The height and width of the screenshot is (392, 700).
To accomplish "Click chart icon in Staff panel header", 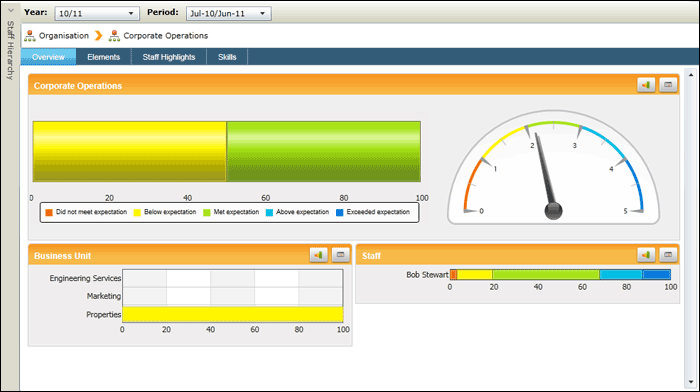I will point(646,255).
